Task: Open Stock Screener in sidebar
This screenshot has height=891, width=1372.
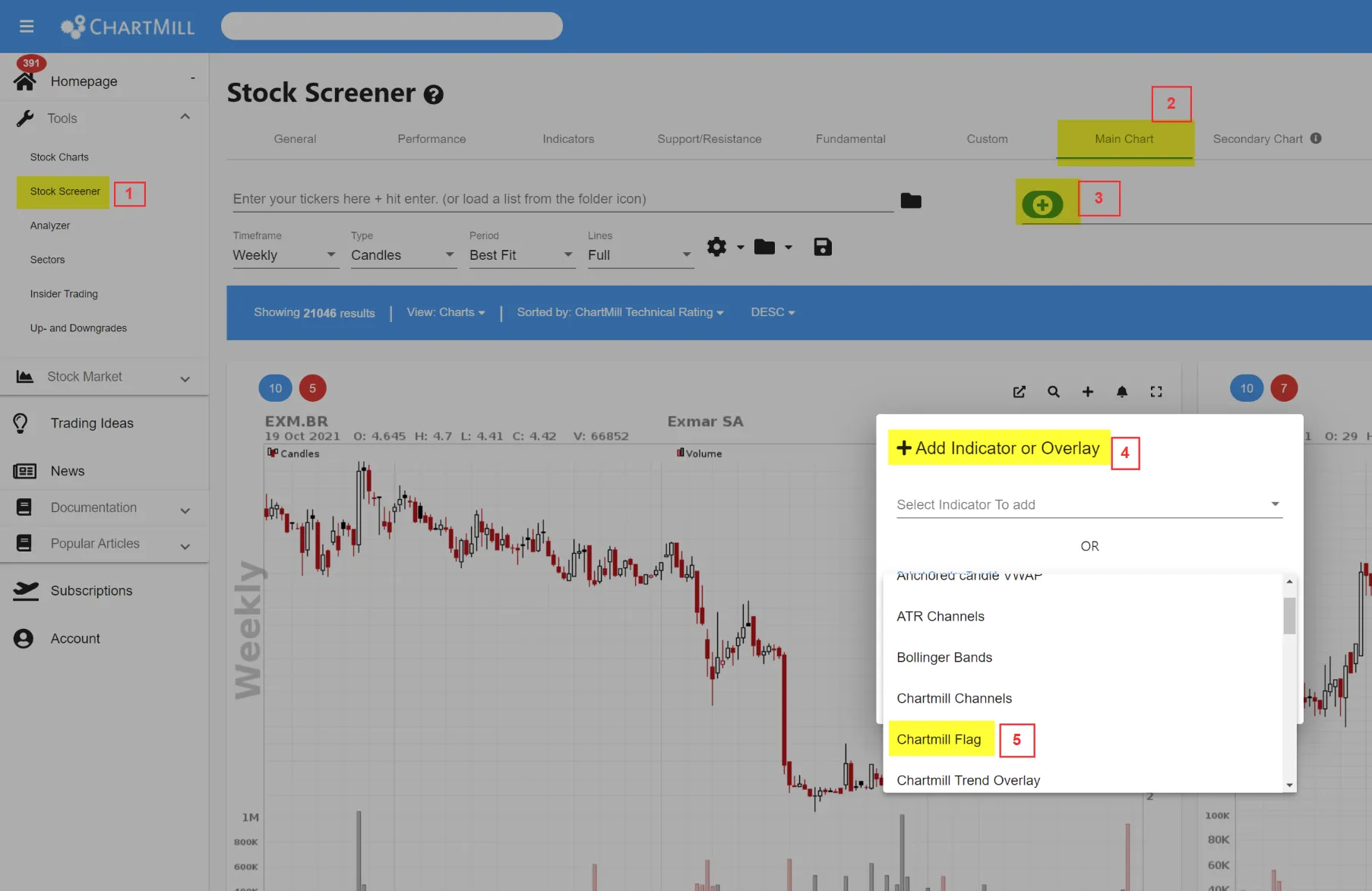Action: [x=65, y=191]
